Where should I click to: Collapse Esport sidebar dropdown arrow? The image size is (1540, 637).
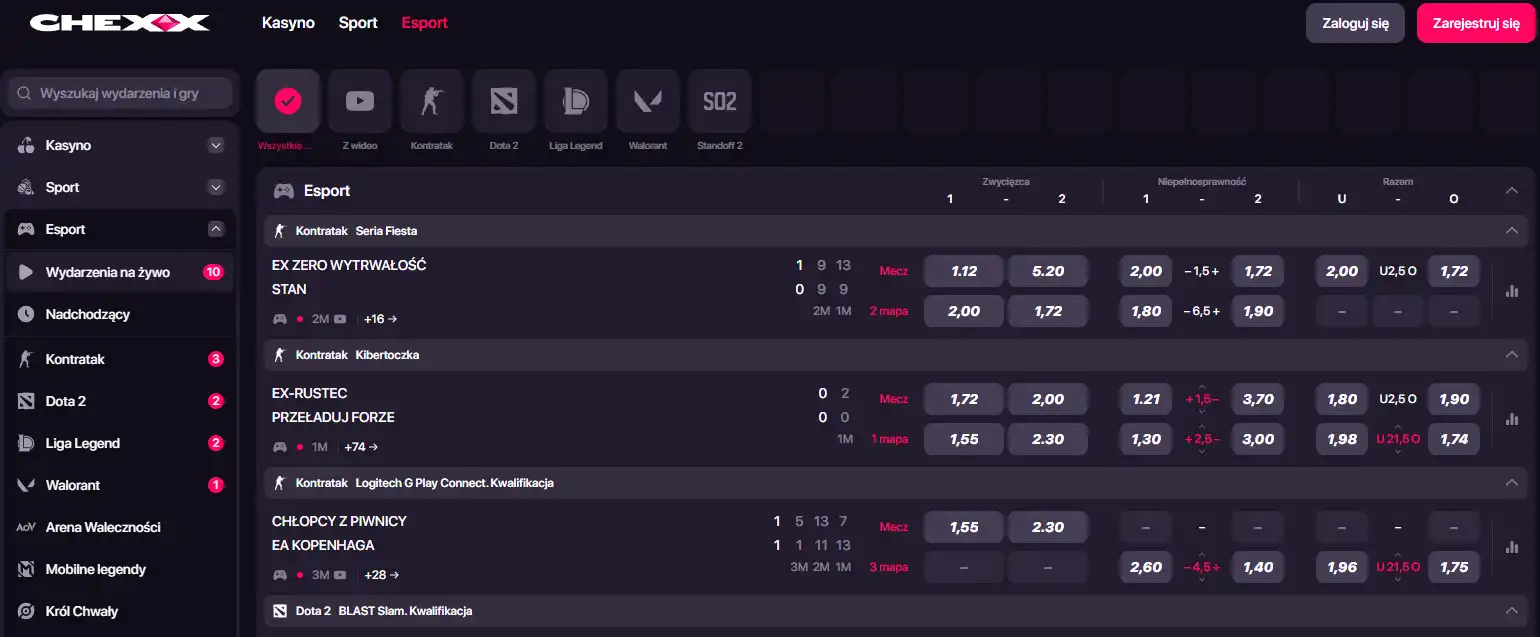tap(215, 229)
